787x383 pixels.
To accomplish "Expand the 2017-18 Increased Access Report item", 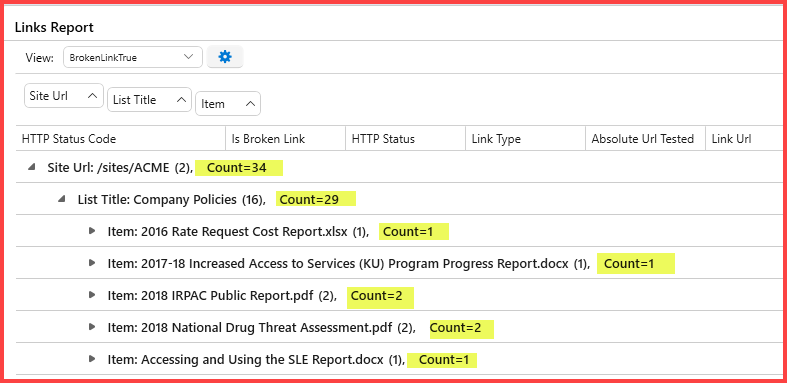I will pos(91,263).
